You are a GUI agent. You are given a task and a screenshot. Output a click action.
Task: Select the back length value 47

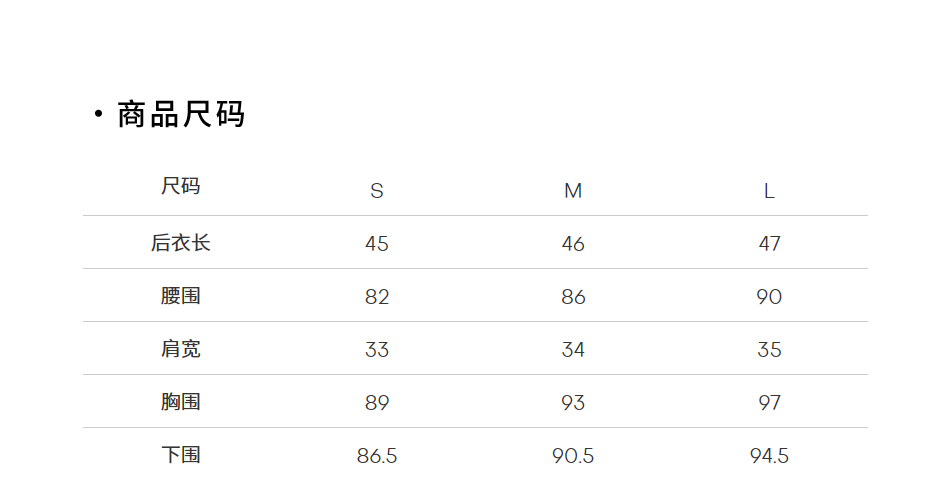tap(769, 244)
